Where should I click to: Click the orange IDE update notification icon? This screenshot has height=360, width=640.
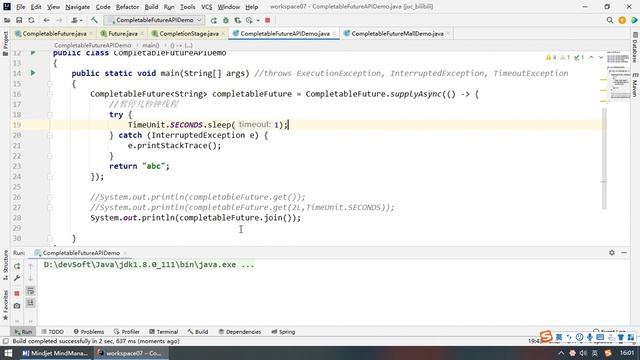point(622,20)
